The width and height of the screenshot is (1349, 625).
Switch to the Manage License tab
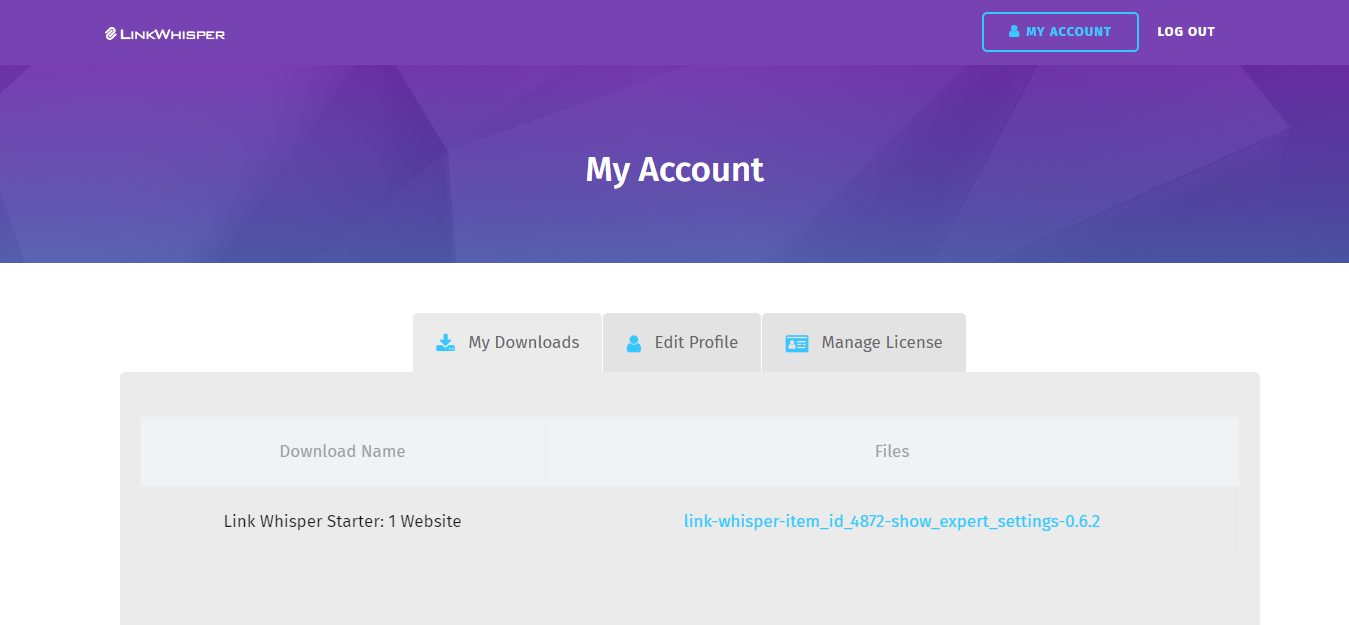coord(864,343)
